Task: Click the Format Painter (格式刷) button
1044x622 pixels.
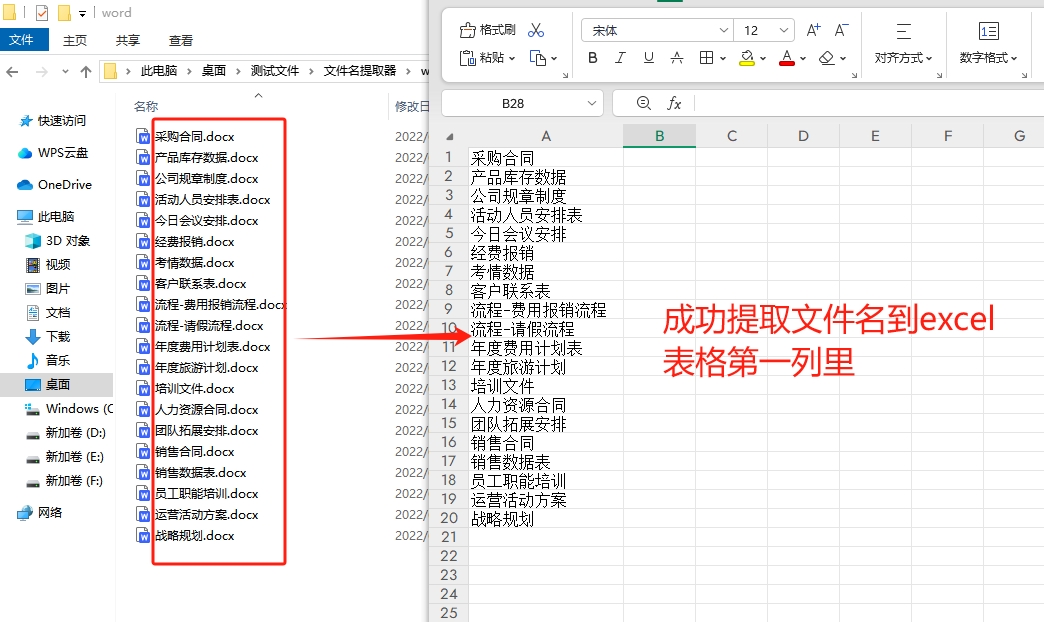Action: 487,30
